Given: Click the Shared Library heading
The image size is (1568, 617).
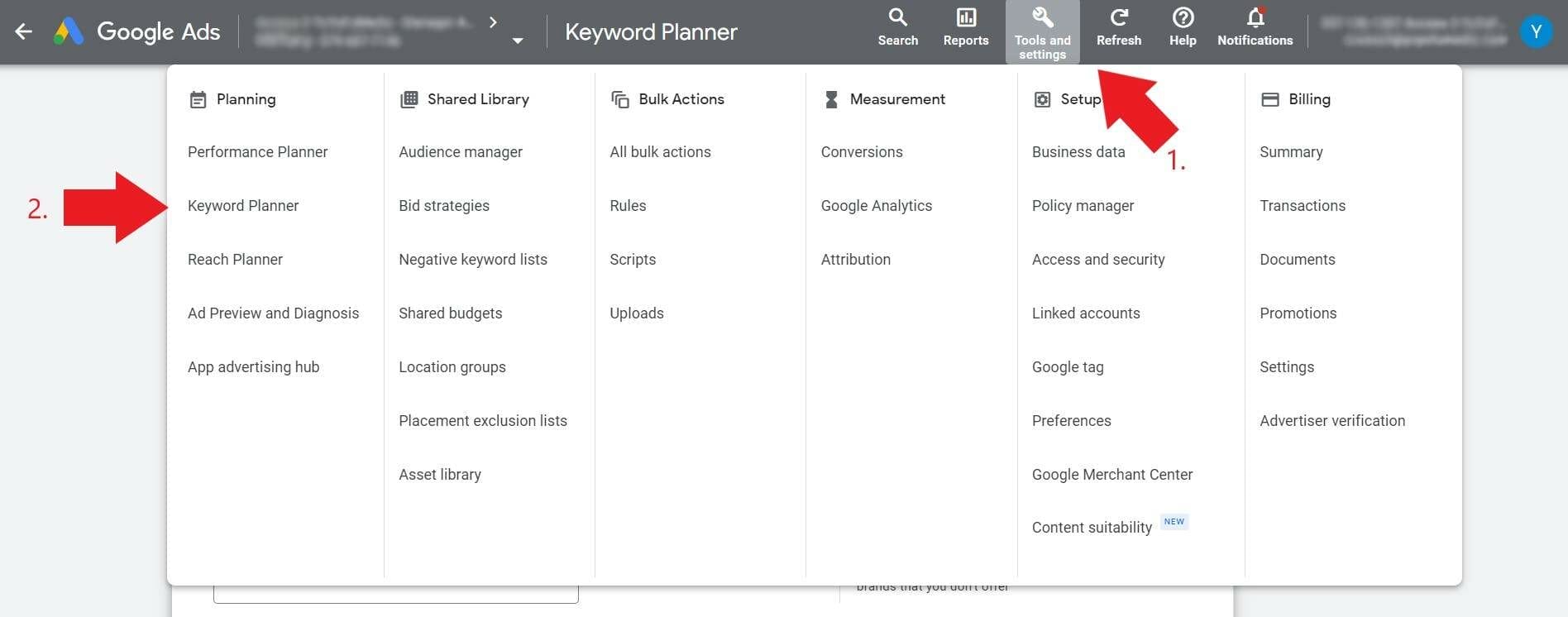Looking at the screenshot, I should click(x=478, y=99).
